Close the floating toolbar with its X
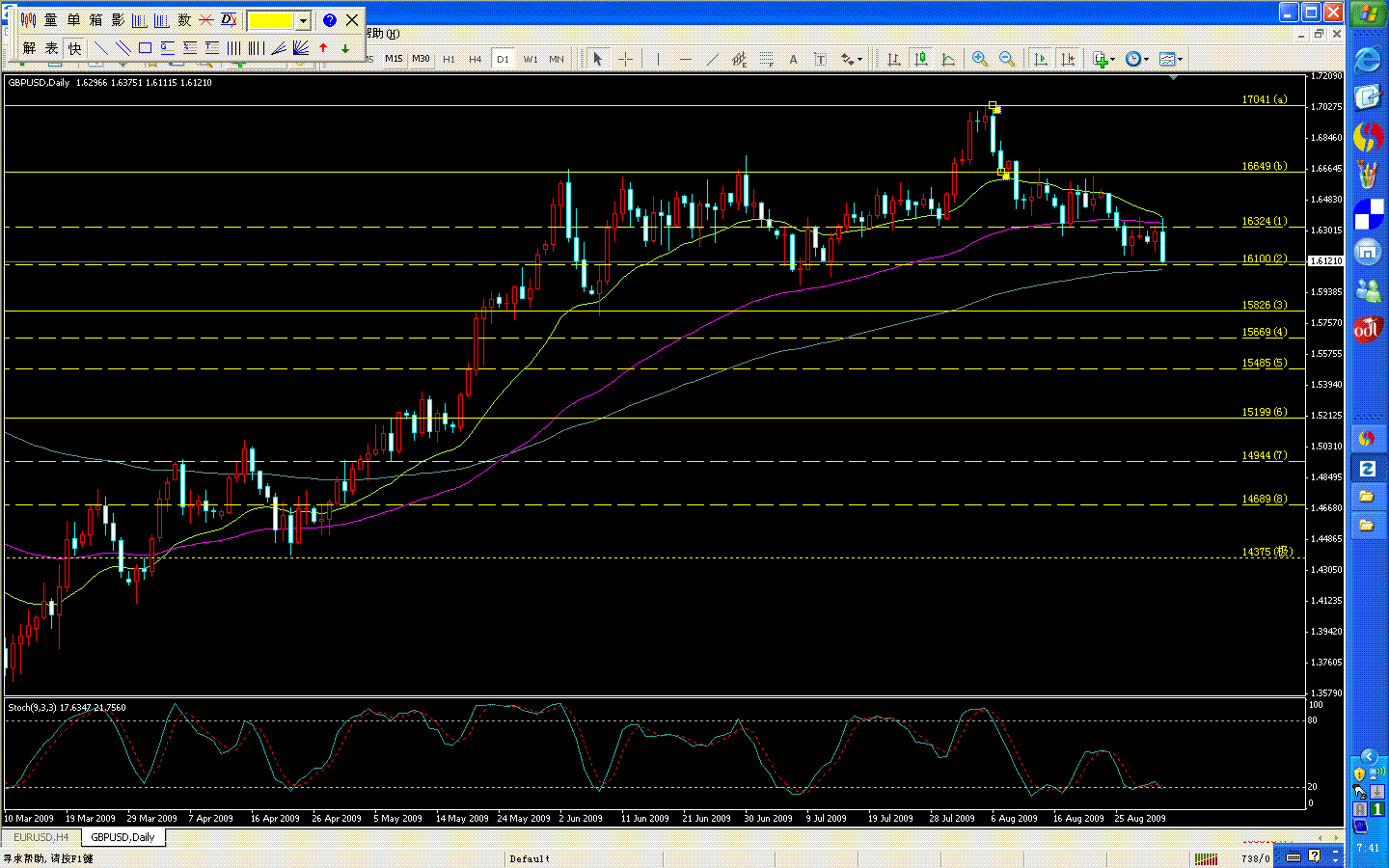Screen dimensions: 1389x868 click(352, 20)
